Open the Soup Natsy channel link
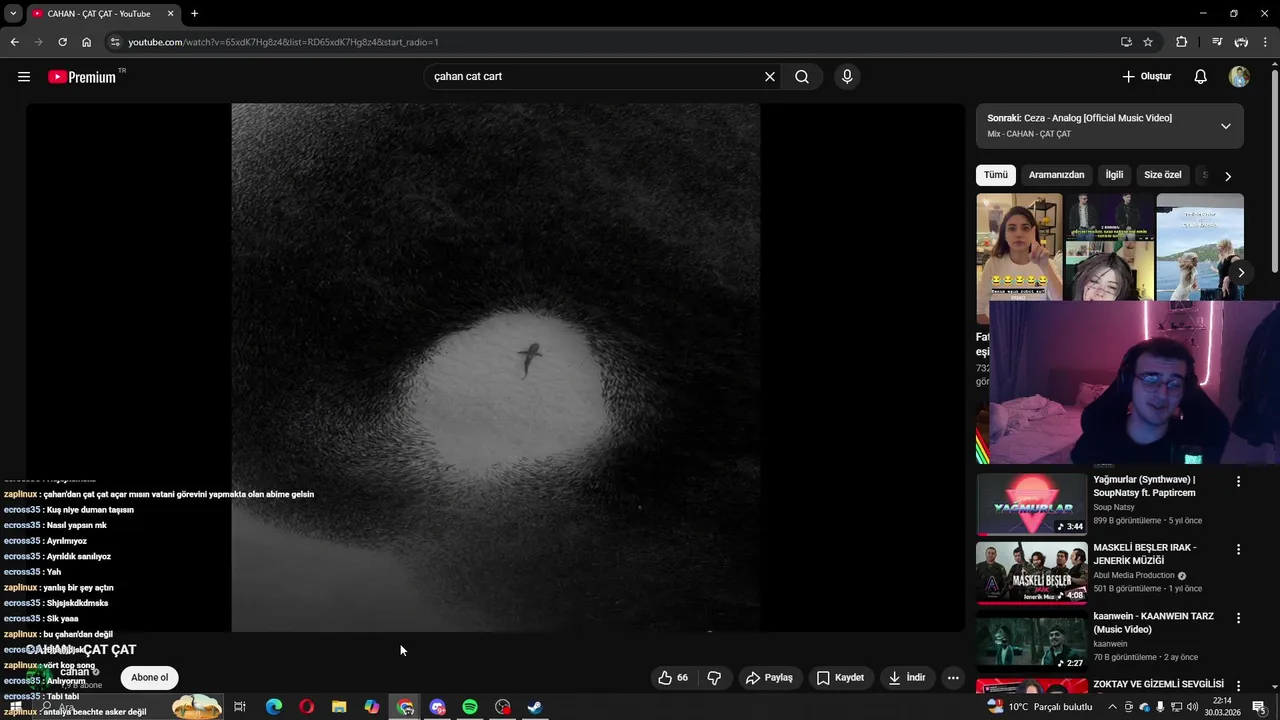This screenshot has height=720, width=1280. pos(1114,507)
